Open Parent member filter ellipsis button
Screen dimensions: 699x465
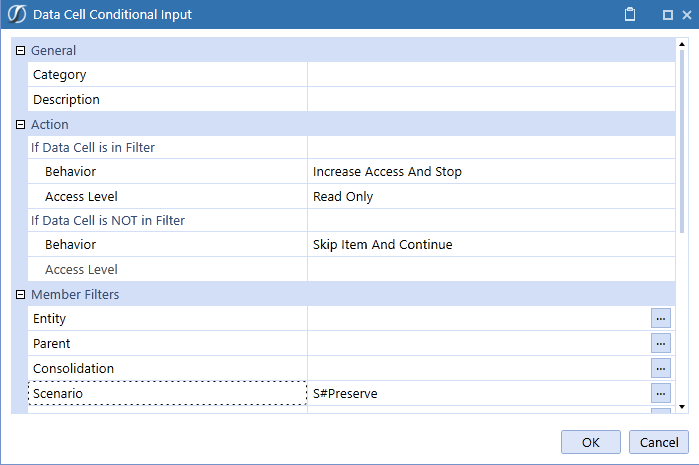(660, 343)
